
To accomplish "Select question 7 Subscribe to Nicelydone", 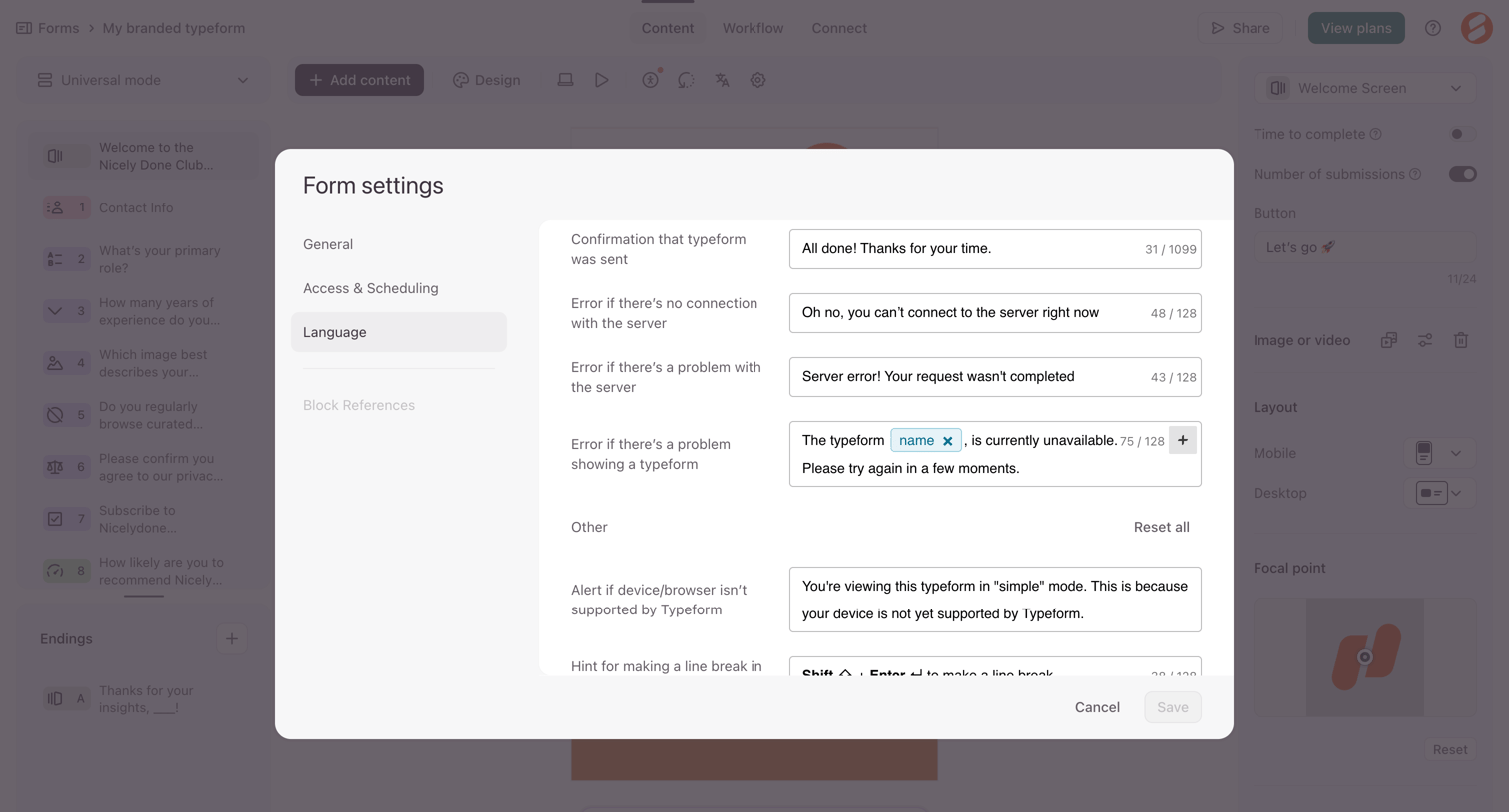I will click(x=144, y=519).
